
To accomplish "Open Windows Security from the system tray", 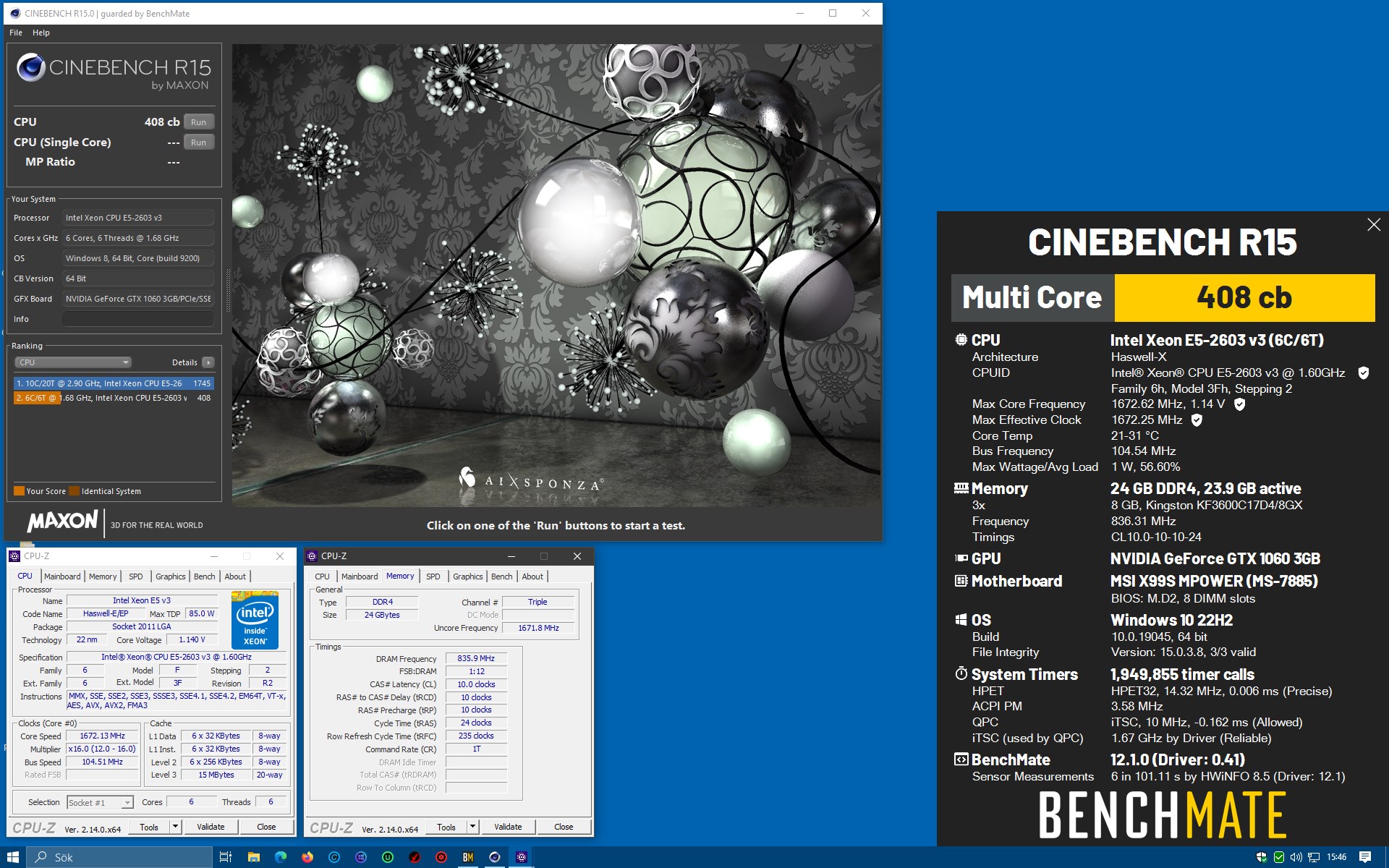I will tap(1262, 857).
